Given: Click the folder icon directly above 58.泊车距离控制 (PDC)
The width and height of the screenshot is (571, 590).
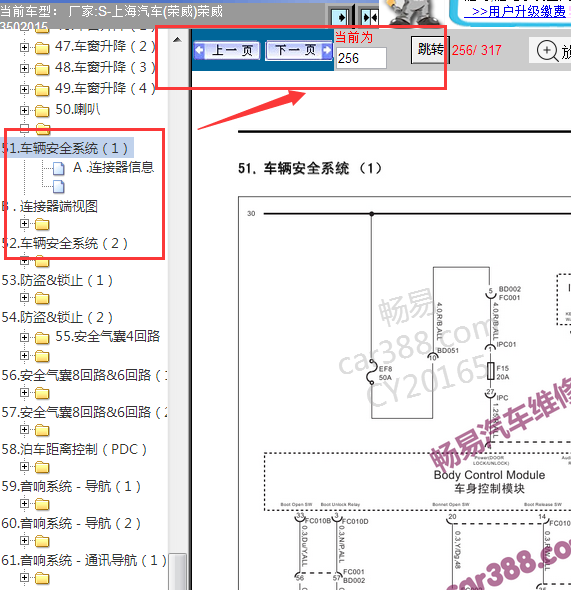Looking at the screenshot, I should coord(42,430).
